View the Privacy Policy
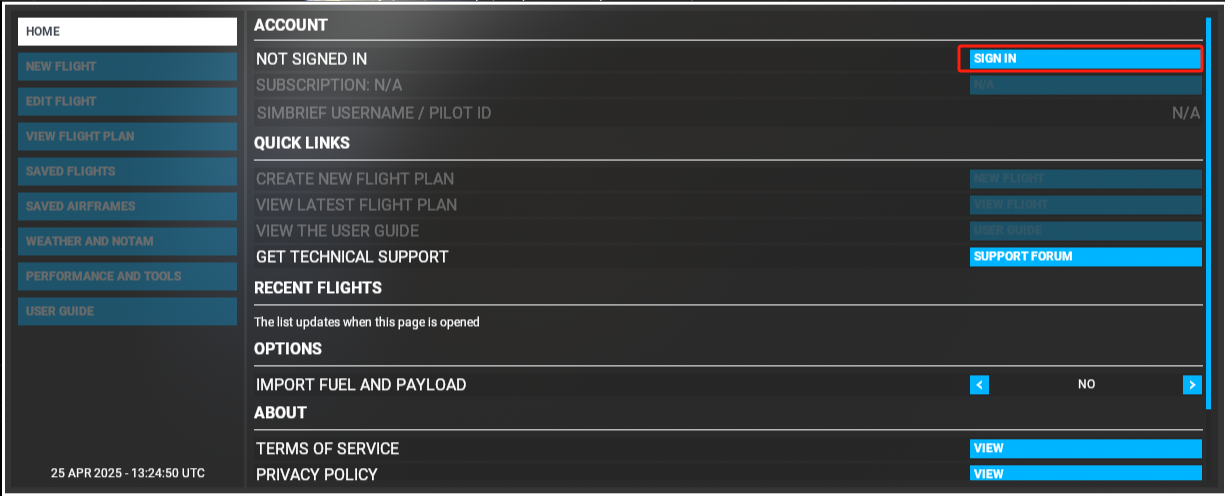Screen dimensions: 1225x496 [1085, 474]
